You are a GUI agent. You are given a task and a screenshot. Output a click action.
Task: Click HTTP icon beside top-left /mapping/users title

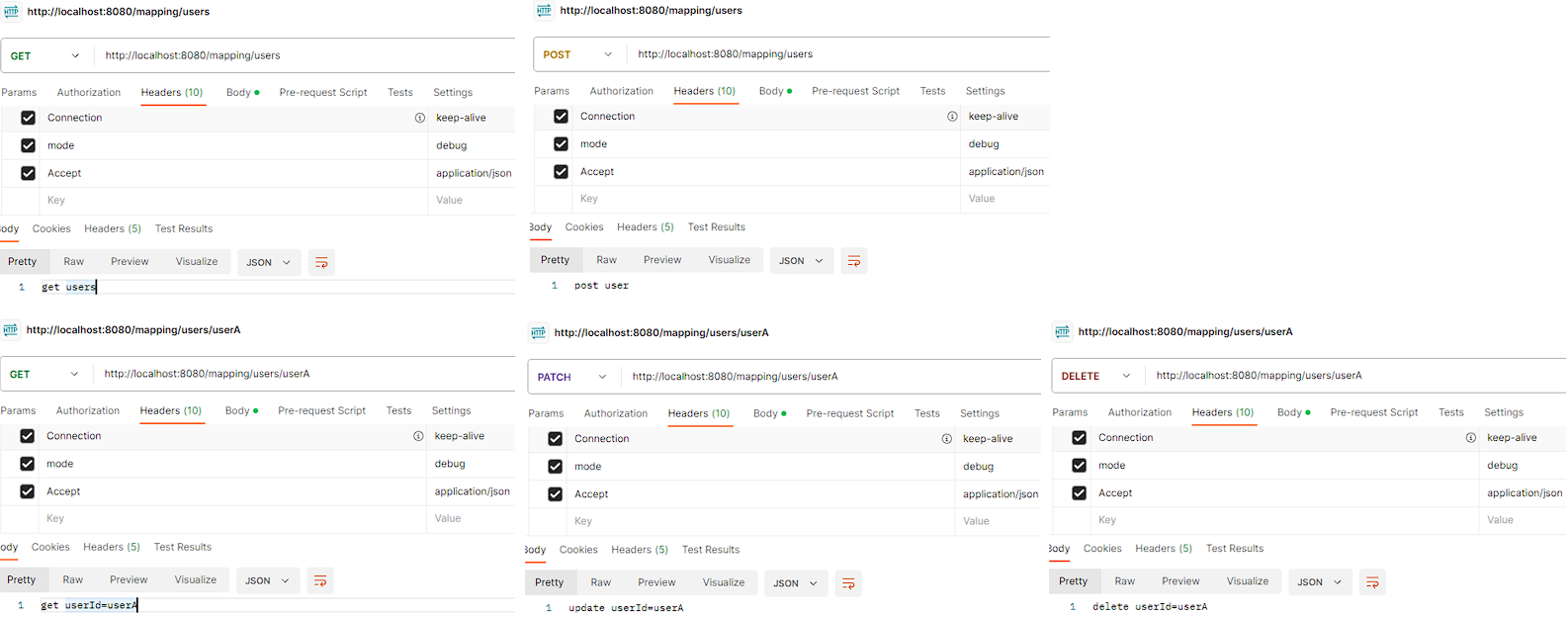coord(11,12)
